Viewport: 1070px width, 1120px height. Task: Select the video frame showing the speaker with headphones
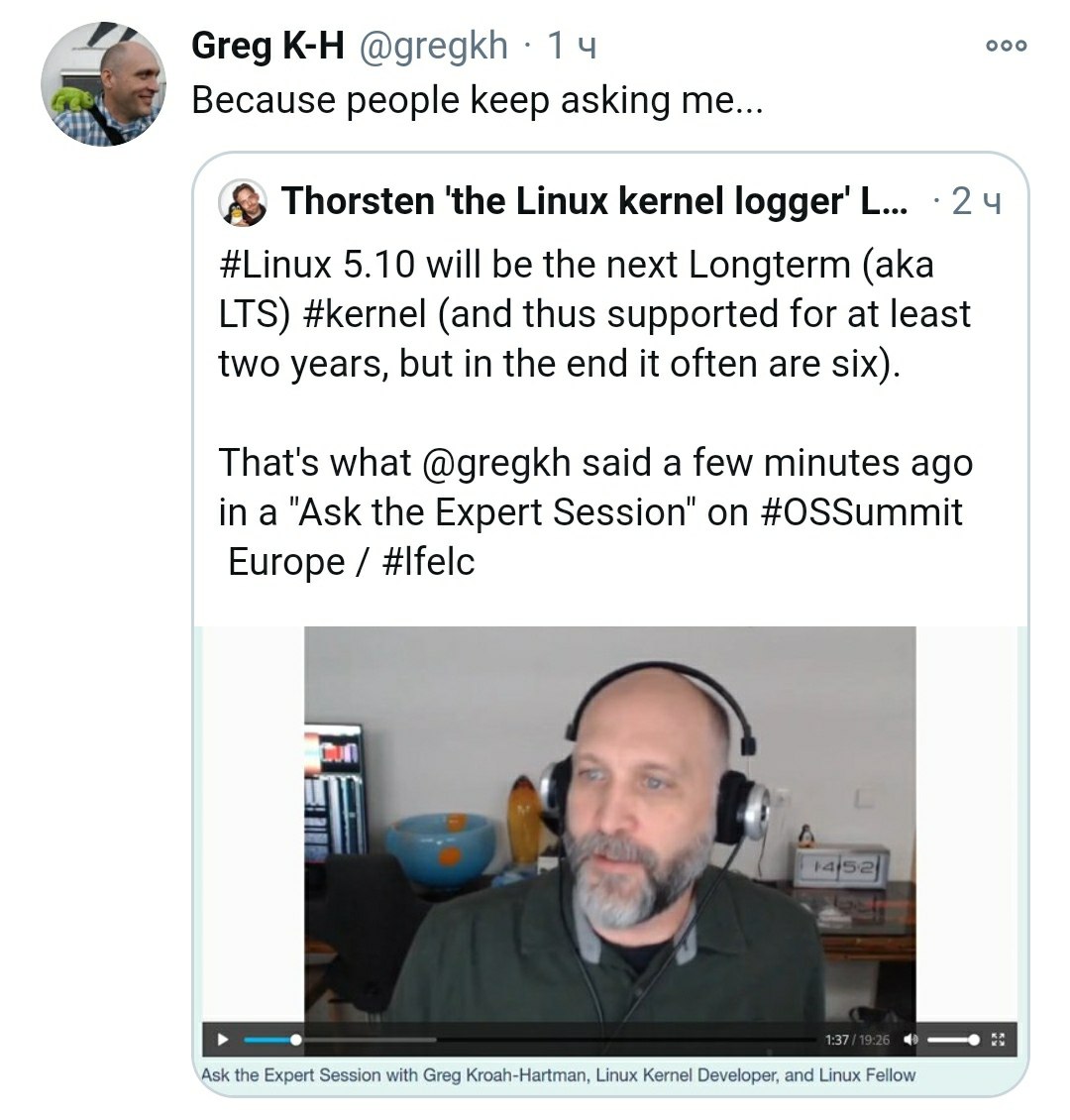click(609, 825)
